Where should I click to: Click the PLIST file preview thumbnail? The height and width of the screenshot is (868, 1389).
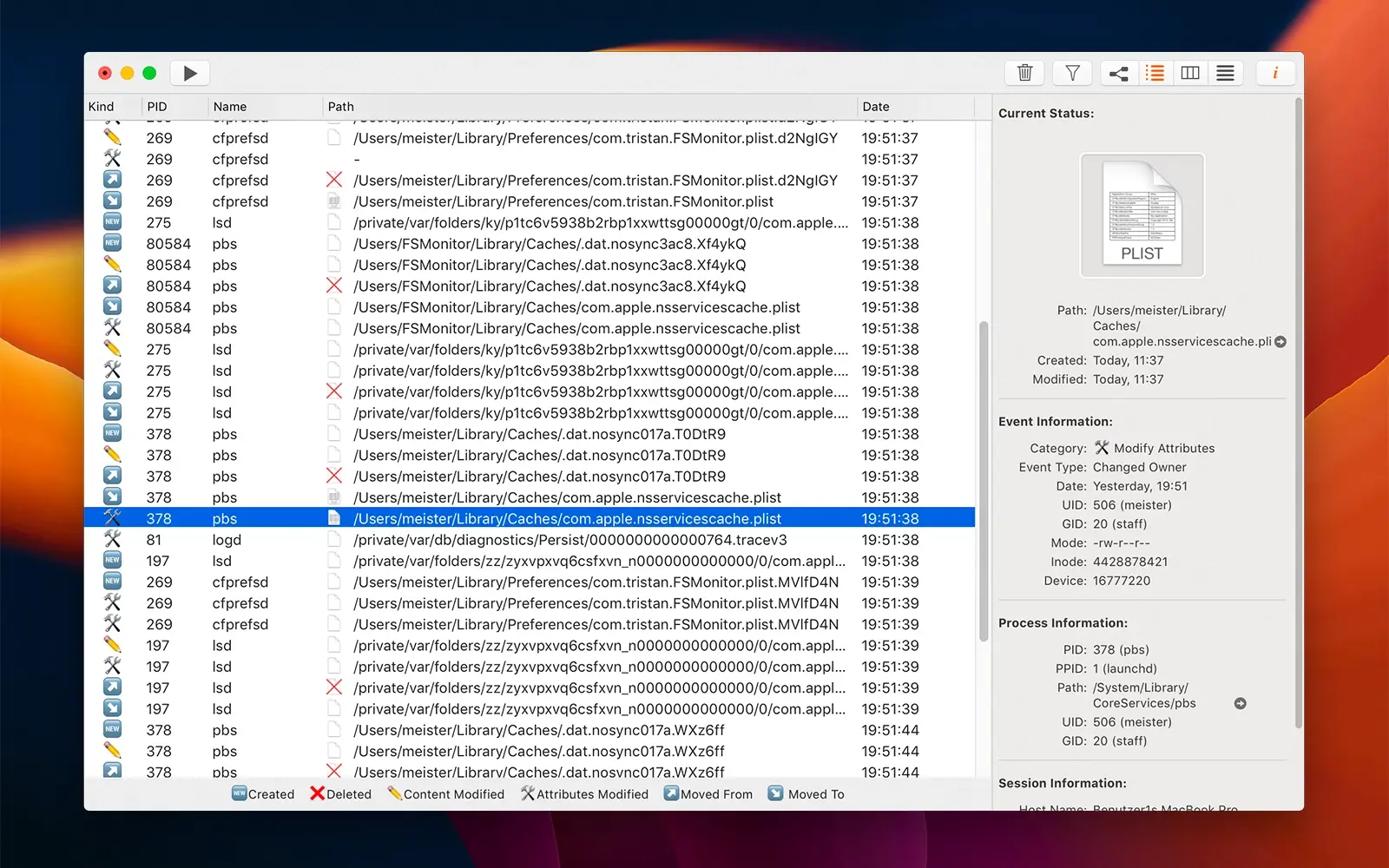tap(1142, 215)
